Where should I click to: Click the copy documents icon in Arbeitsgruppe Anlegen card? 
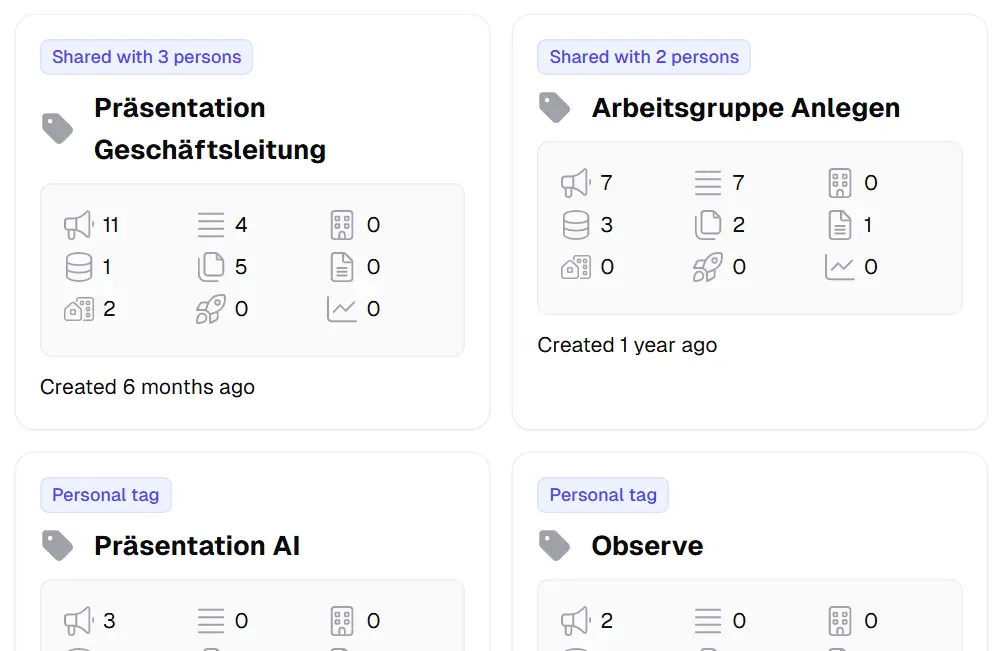[708, 225]
